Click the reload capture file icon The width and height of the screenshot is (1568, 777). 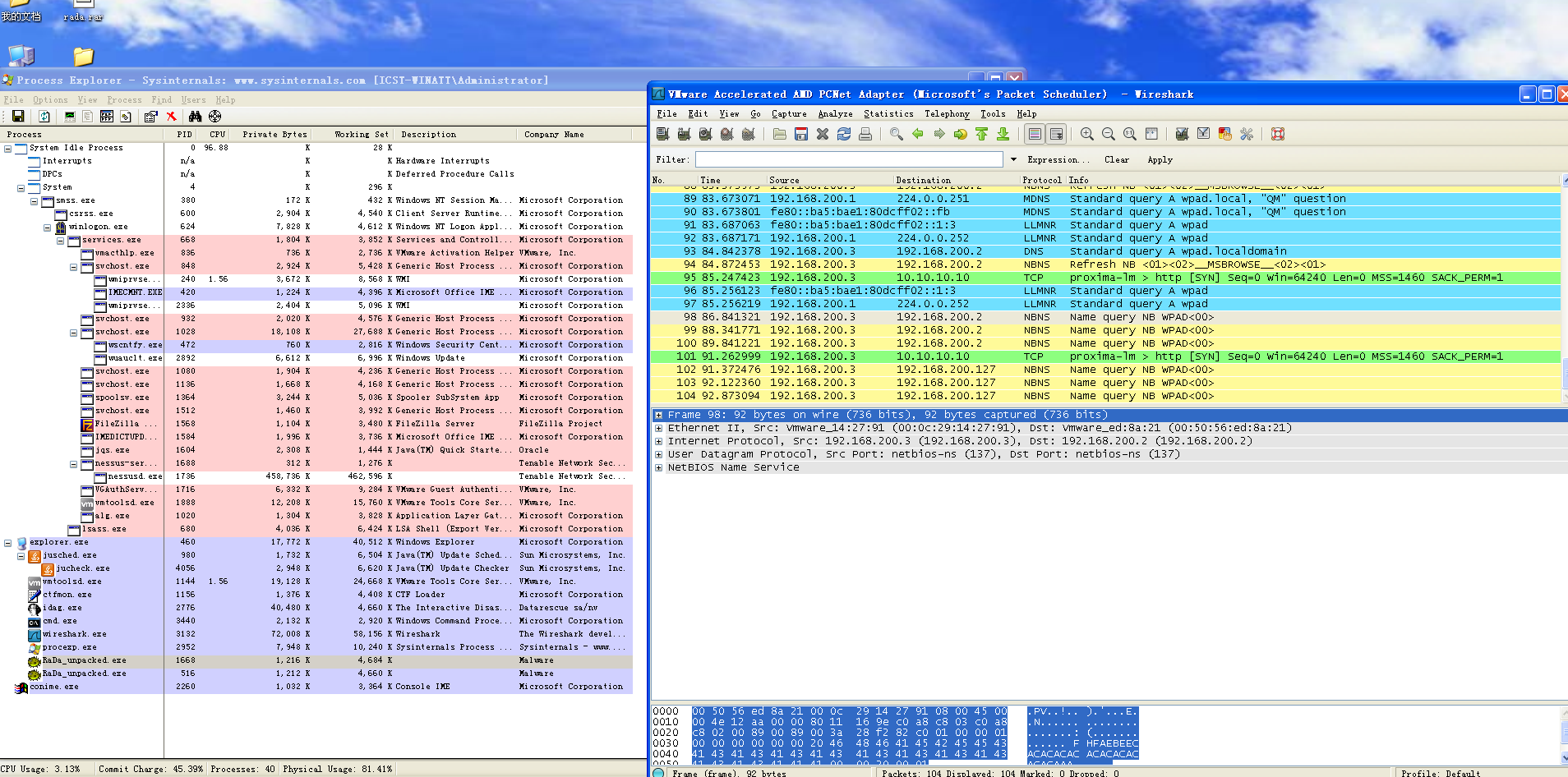tap(844, 134)
